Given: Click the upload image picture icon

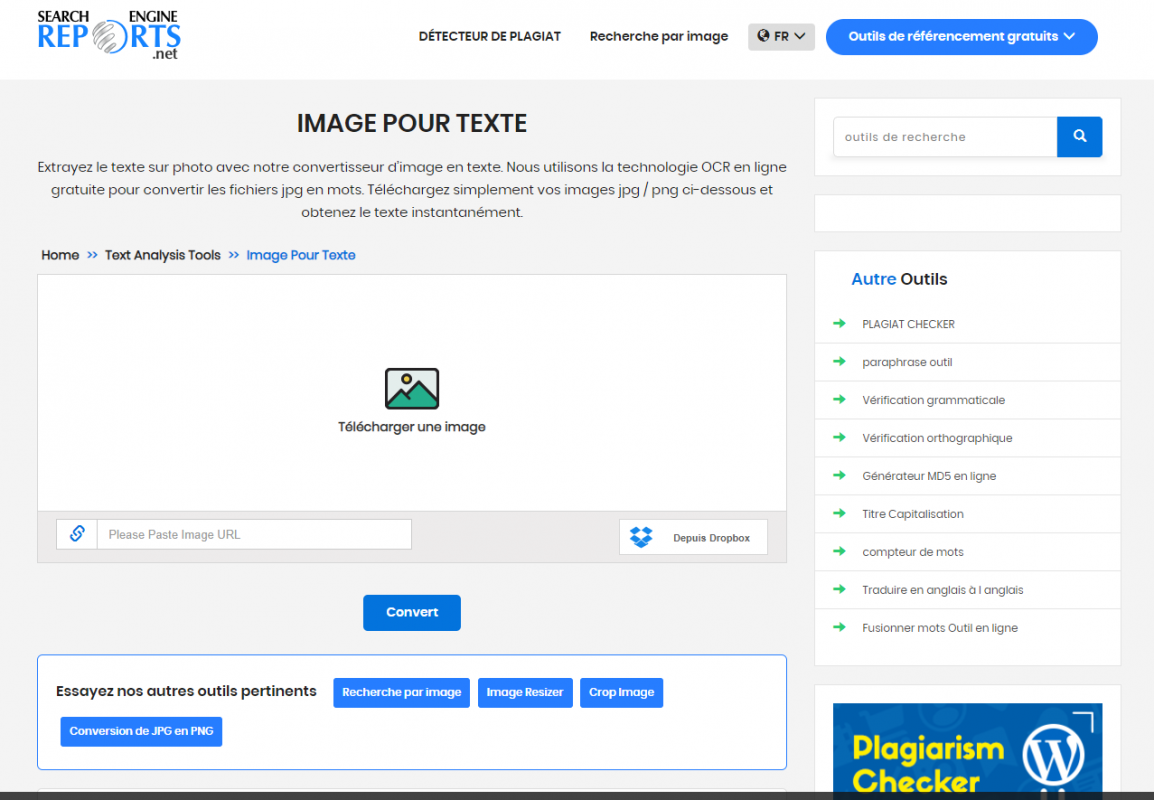Looking at the screenshot, I should point(411,388).
